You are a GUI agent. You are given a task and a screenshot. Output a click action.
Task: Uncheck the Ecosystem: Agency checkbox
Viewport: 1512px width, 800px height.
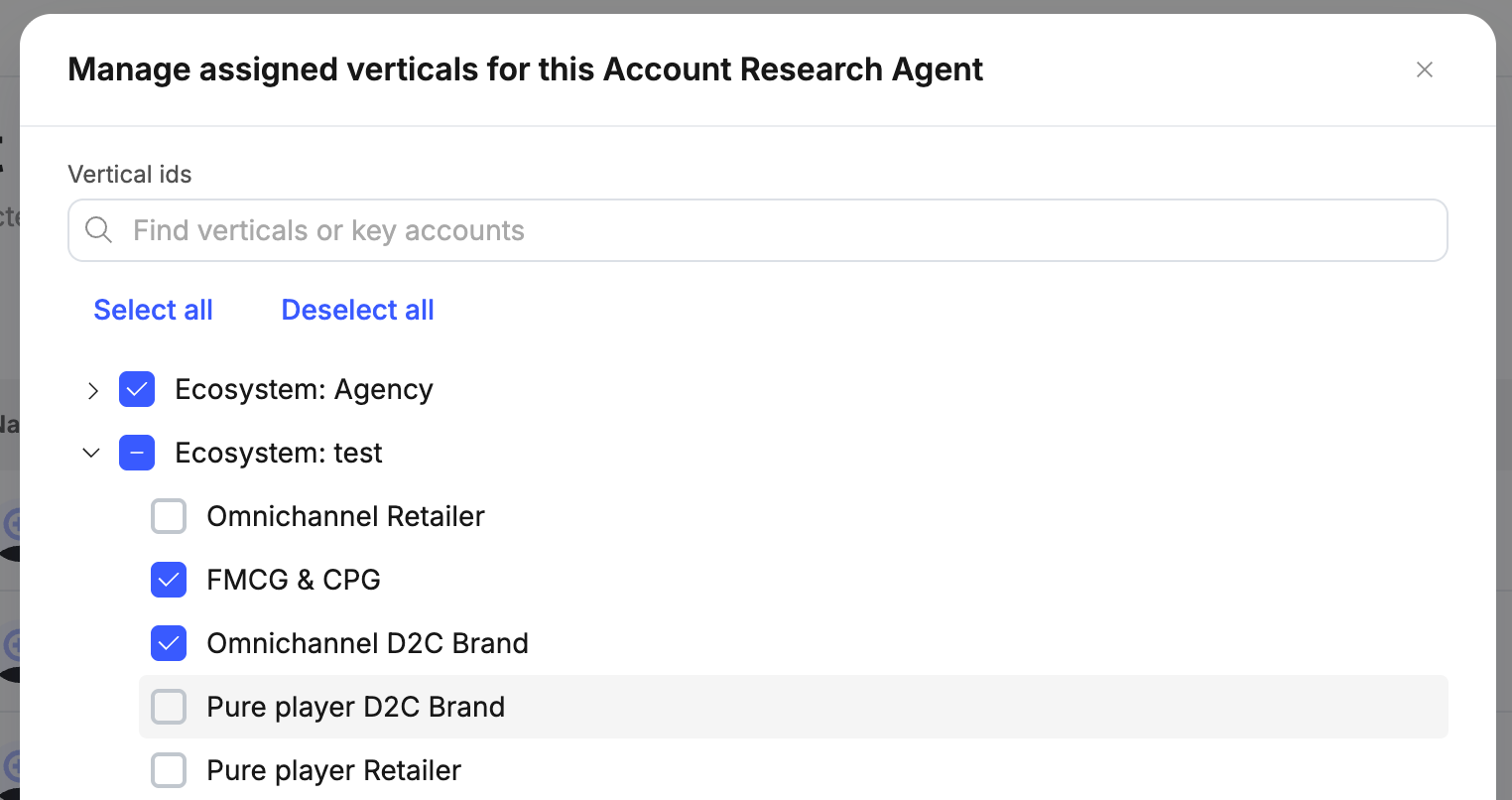tap(137, 389)
